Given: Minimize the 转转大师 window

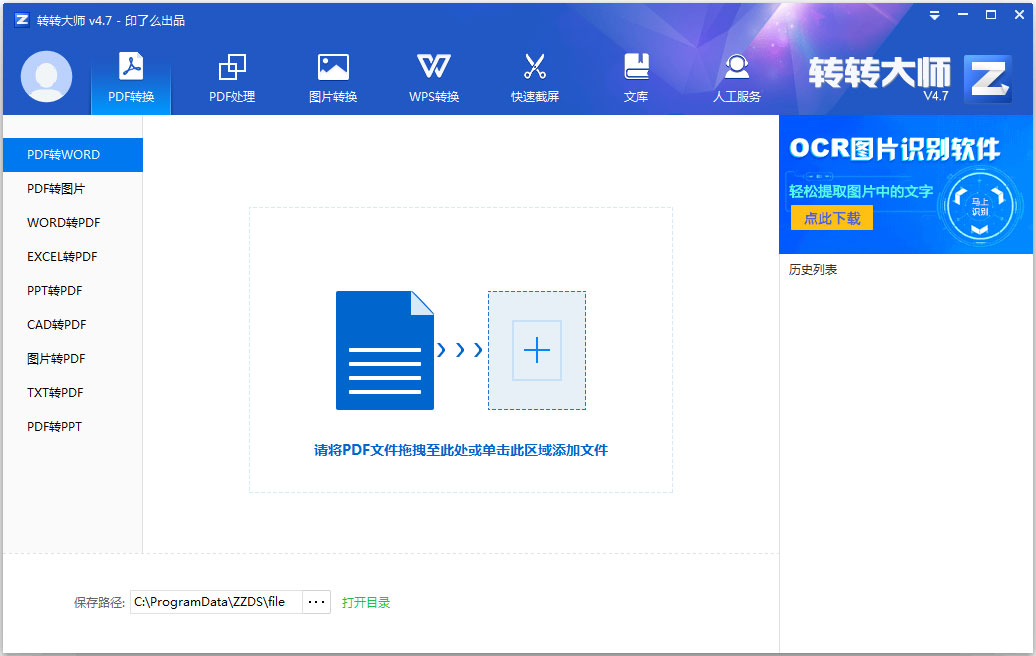Looking at the screenshot, I should pyautogui.click(x=963, y=15).
